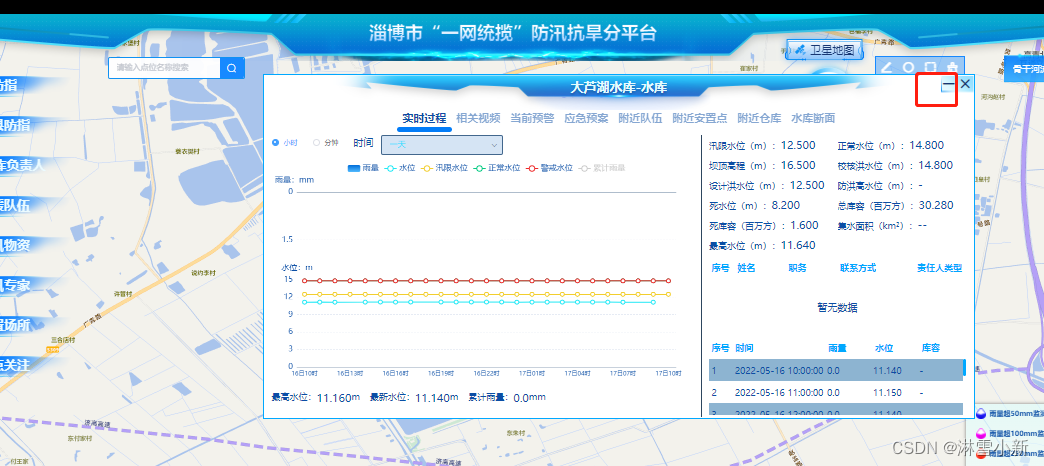The height and width of the screenshot is (466, 1044).
Task: Click the 库容 column header
Action: [x=930, y=348]
